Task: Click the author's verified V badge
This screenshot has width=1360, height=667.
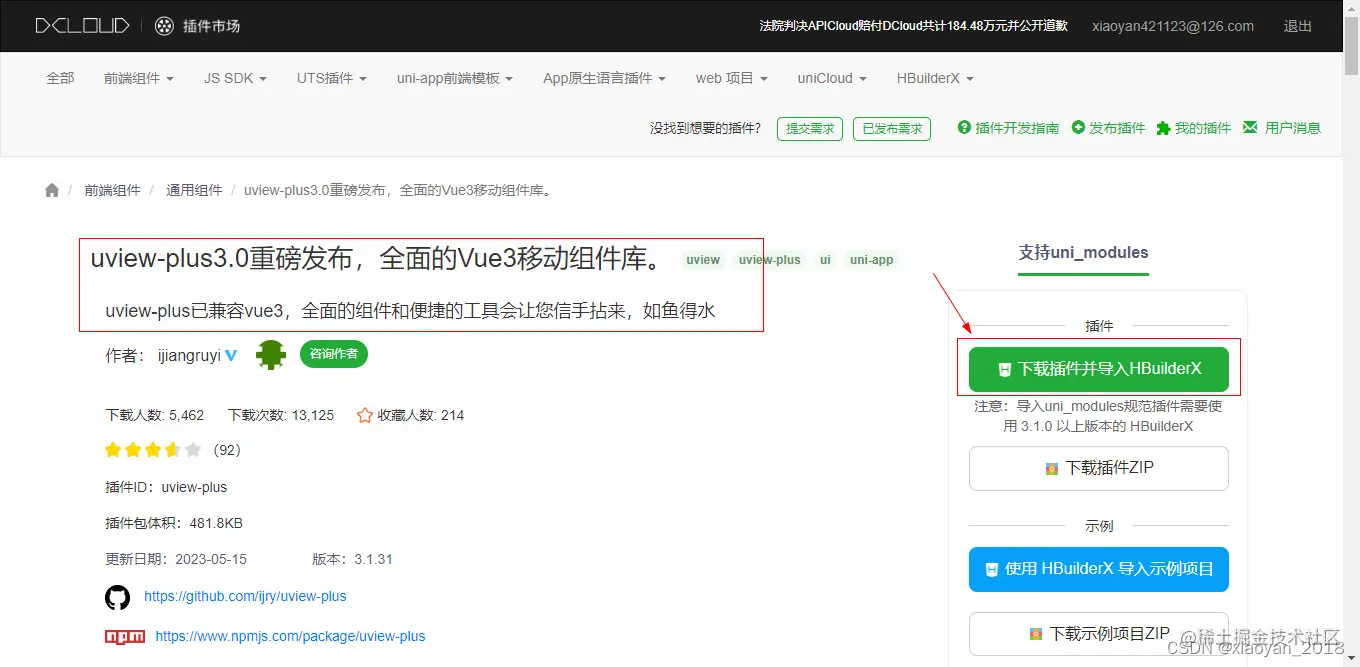Action: click(x=231, y=355)
